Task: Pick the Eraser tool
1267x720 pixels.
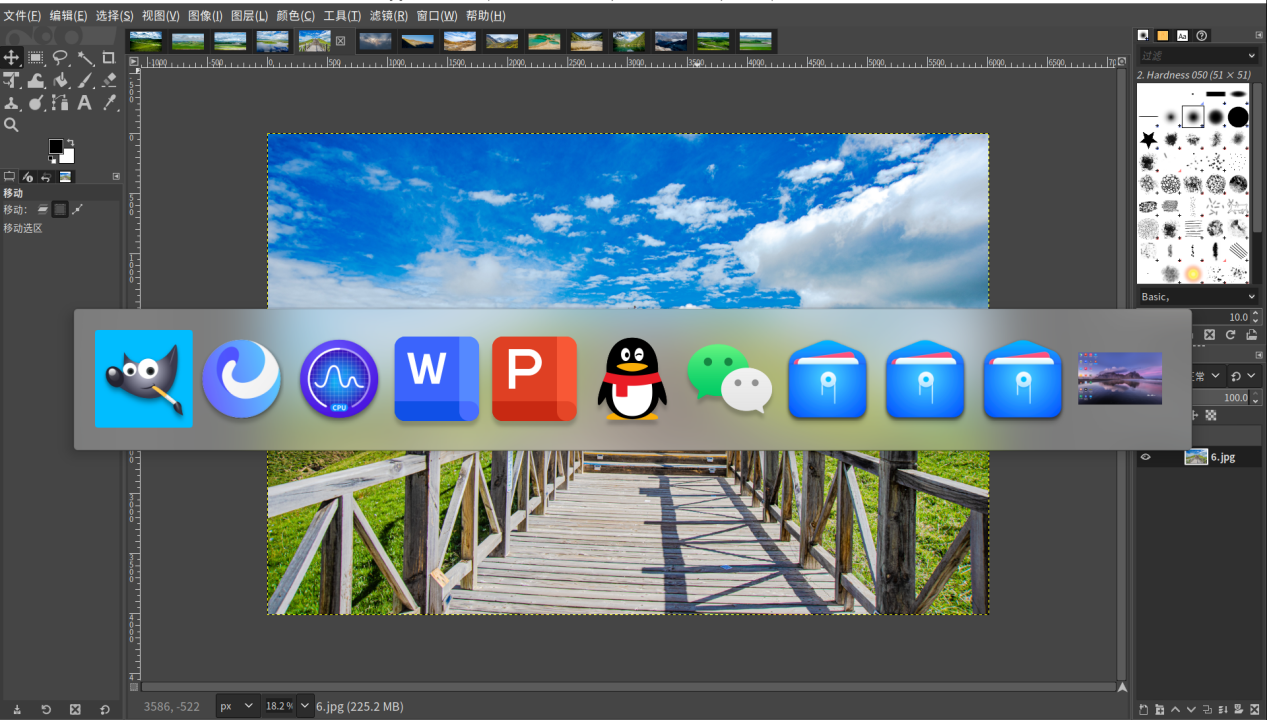Action: (x=109, y=81)
